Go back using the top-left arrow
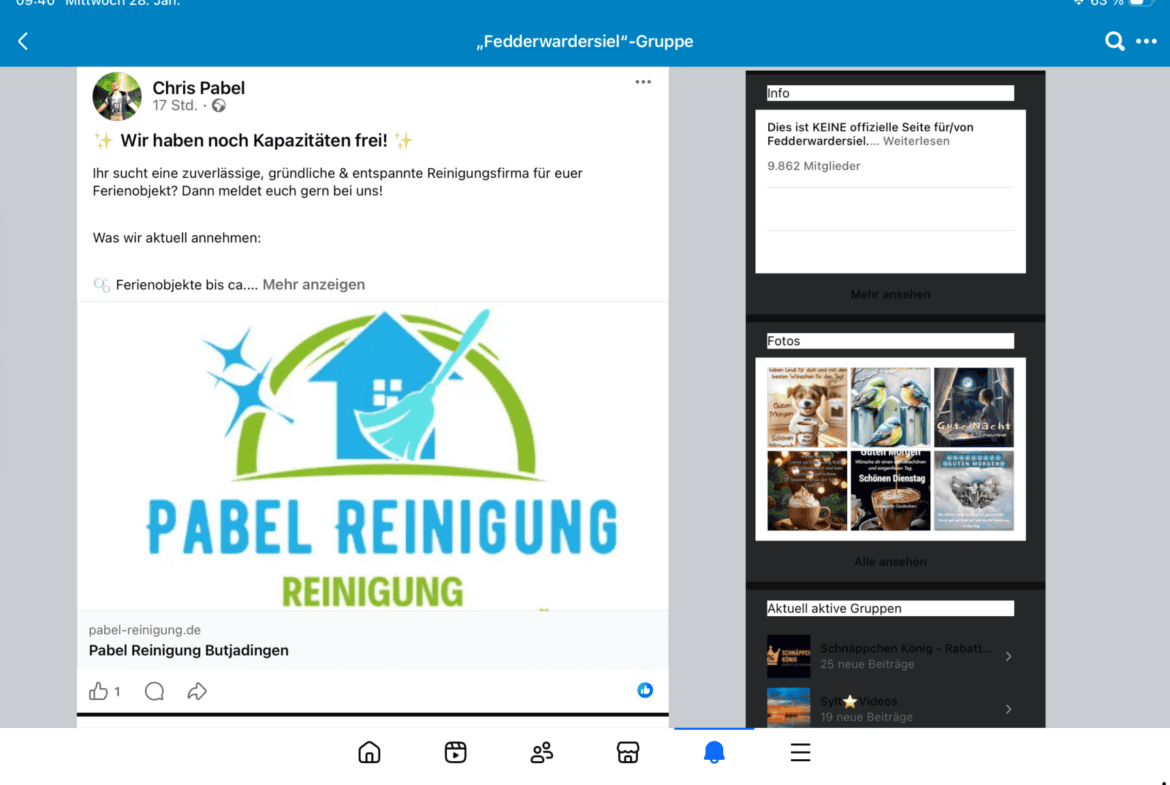Viewport: 1170px width, 785px height. click(x=23, y=41)
